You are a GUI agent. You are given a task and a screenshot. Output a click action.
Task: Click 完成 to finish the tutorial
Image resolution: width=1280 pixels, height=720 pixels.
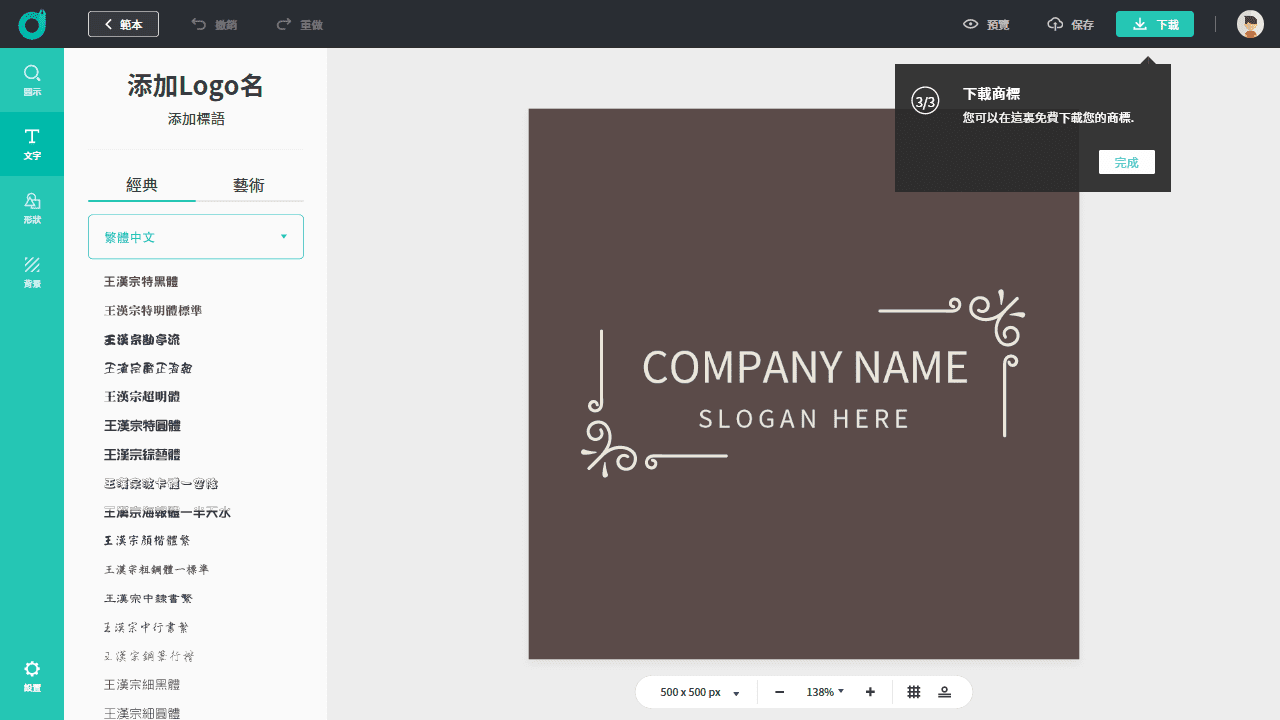[x=1126, y=162]
